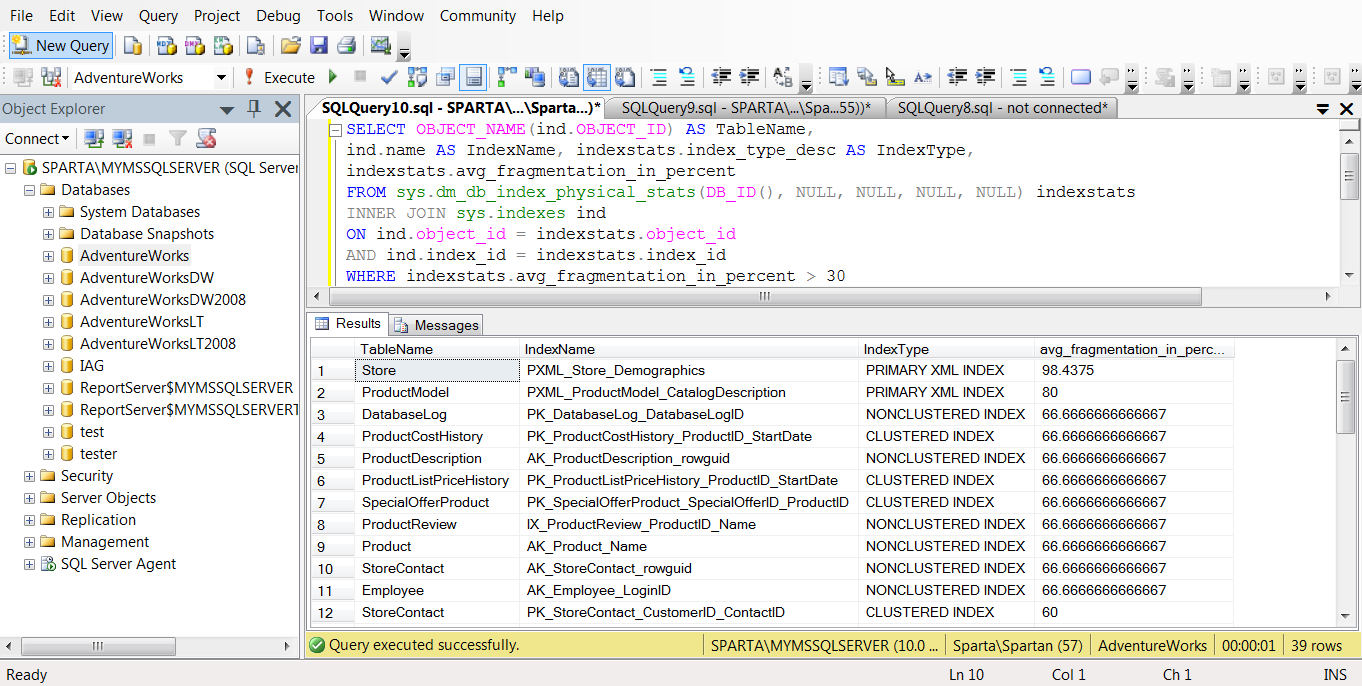The height and width of the screenshot is (686, 1362).
Task: Start debugging with the green play arrow
Action: pos(333,77)
